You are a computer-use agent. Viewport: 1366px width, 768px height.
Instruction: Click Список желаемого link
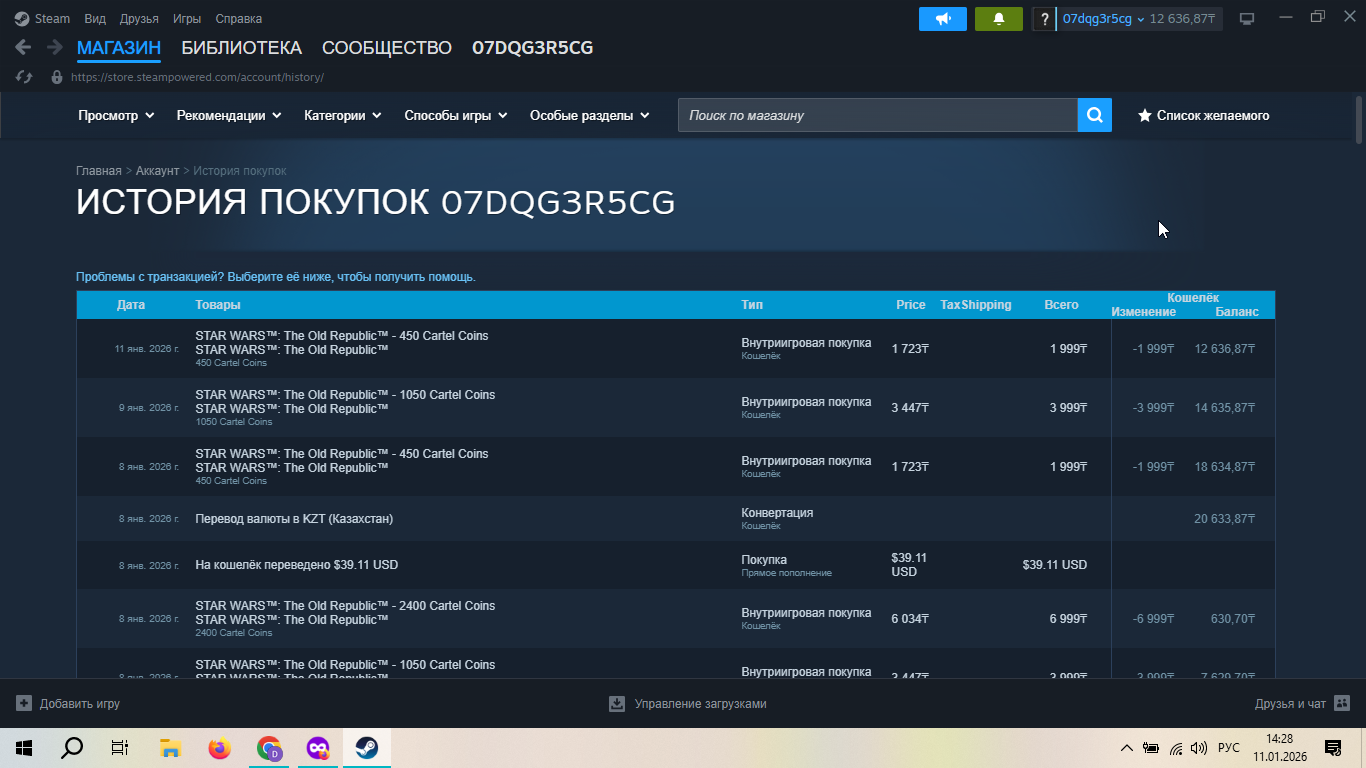coord(1213,115)
